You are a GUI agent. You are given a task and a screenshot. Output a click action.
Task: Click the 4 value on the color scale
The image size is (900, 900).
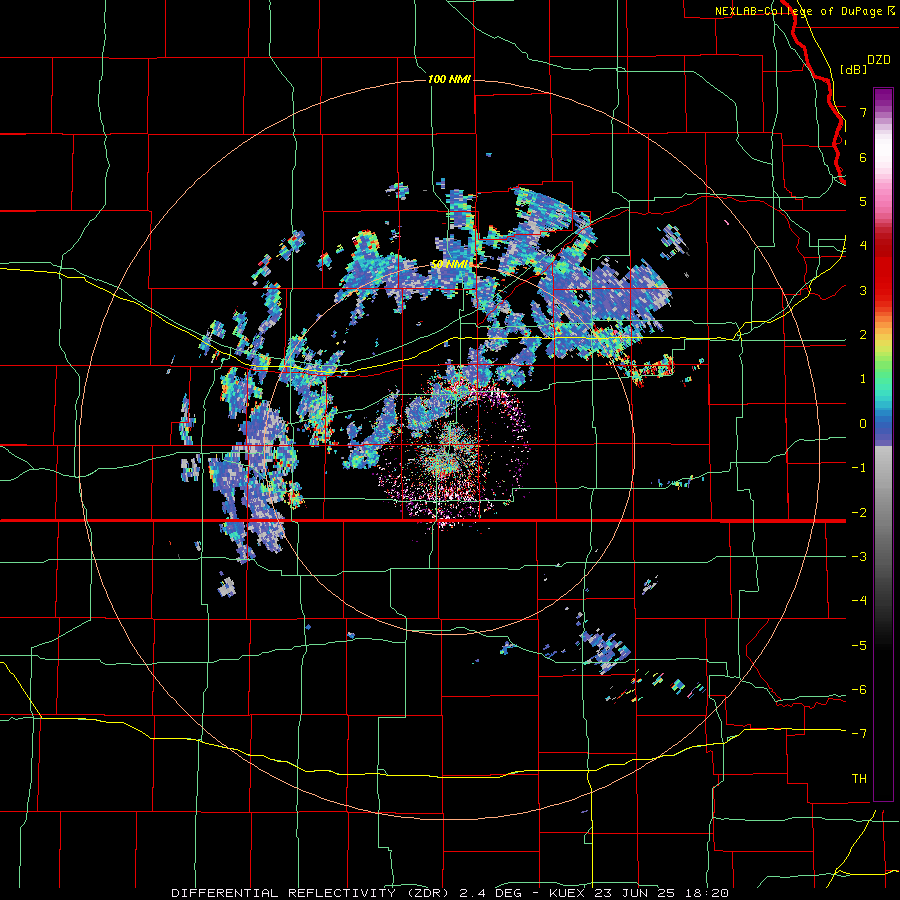coord(863,246)
